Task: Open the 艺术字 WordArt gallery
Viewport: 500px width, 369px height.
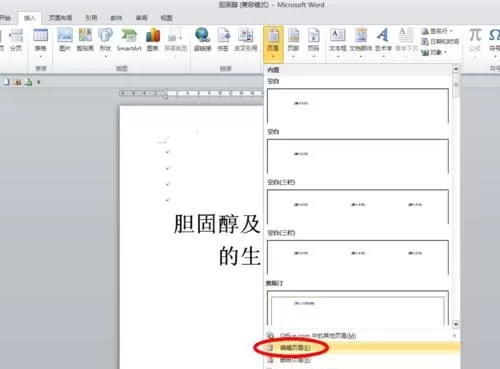Action: click(x=383, y=43)
